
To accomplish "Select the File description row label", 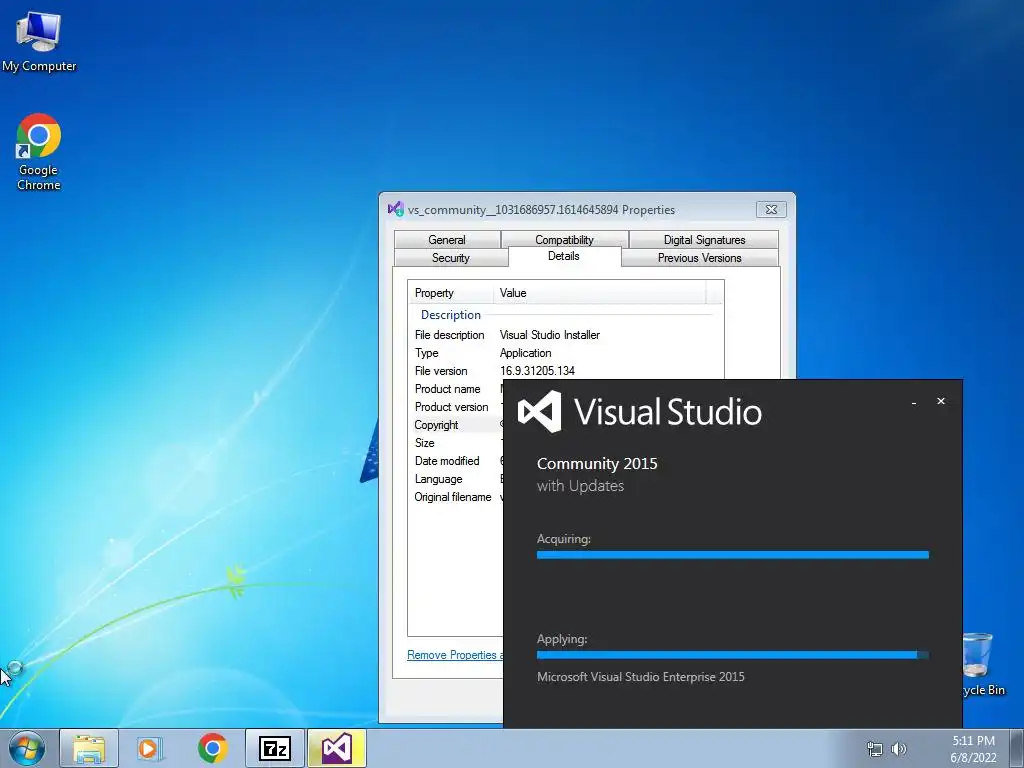I will 449,335.
